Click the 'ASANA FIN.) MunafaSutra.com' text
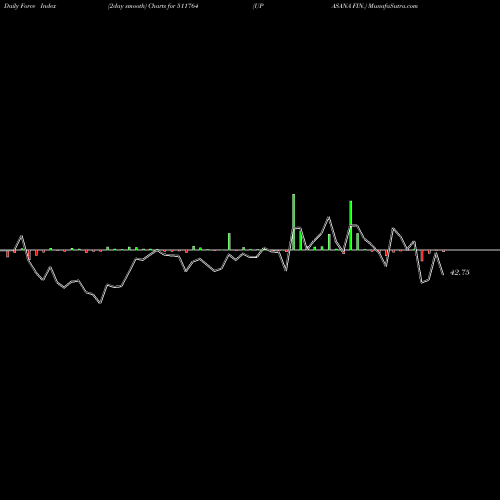 (x=374, y=6)
